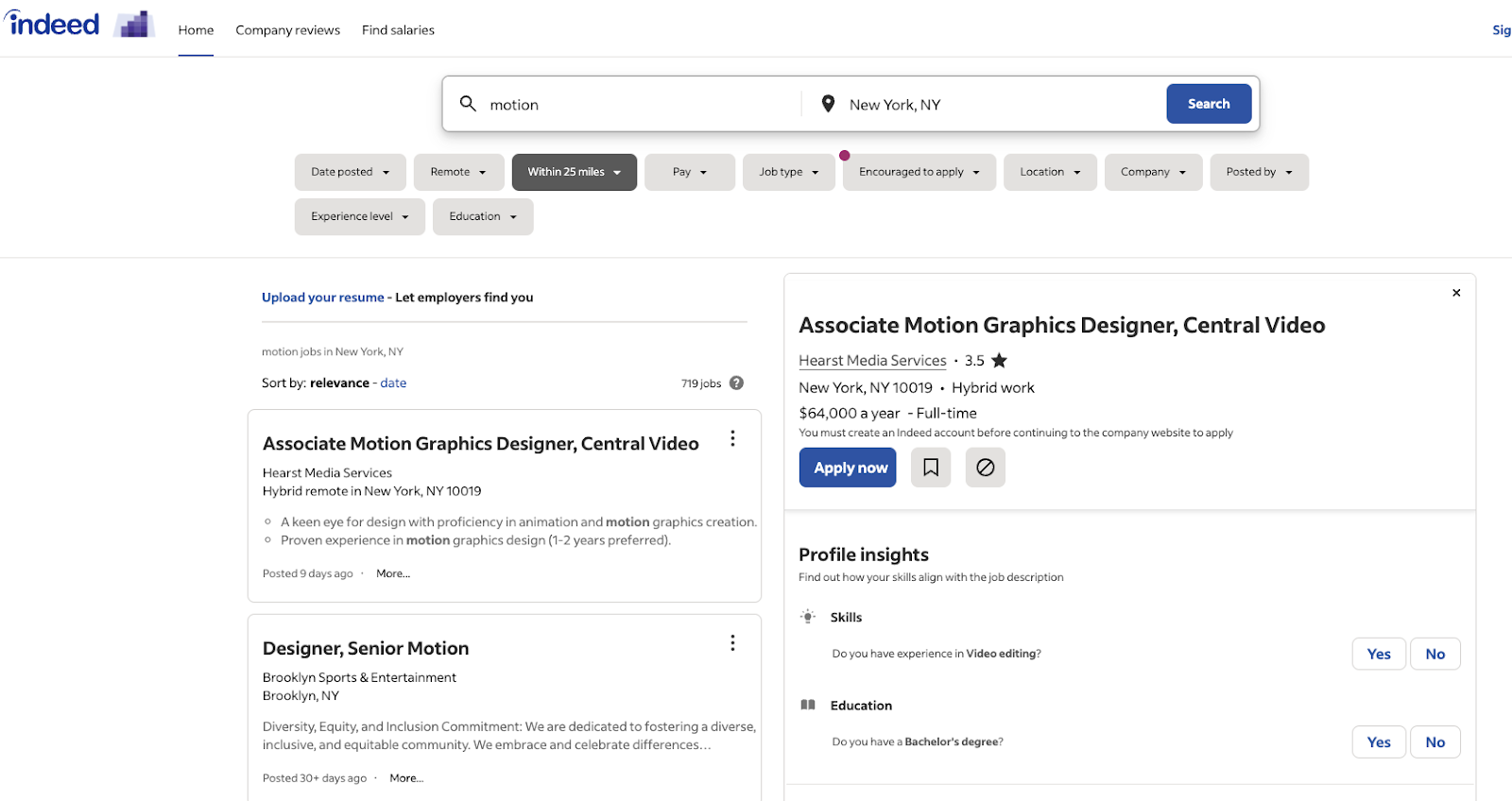Image resolution: width=1512 pixels, height=801 pixels.
Task: Click the 'Brooklyn Sports & Entertainment' company name
Action: click(x=359, y=677)
